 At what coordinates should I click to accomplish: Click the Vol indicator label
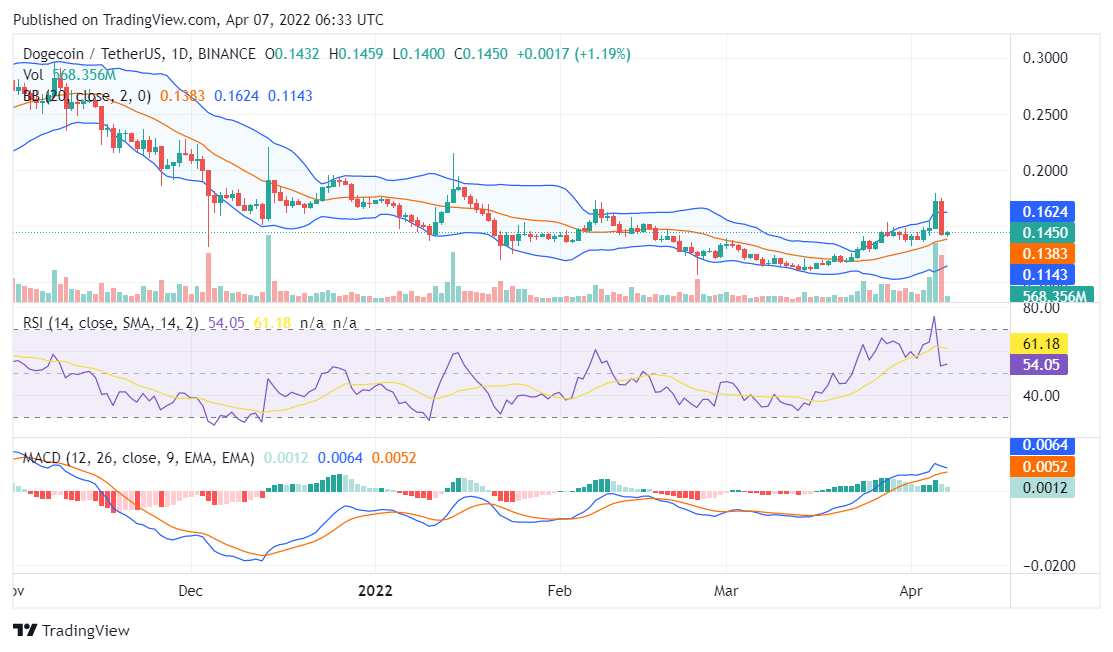[x=32, y=74]
